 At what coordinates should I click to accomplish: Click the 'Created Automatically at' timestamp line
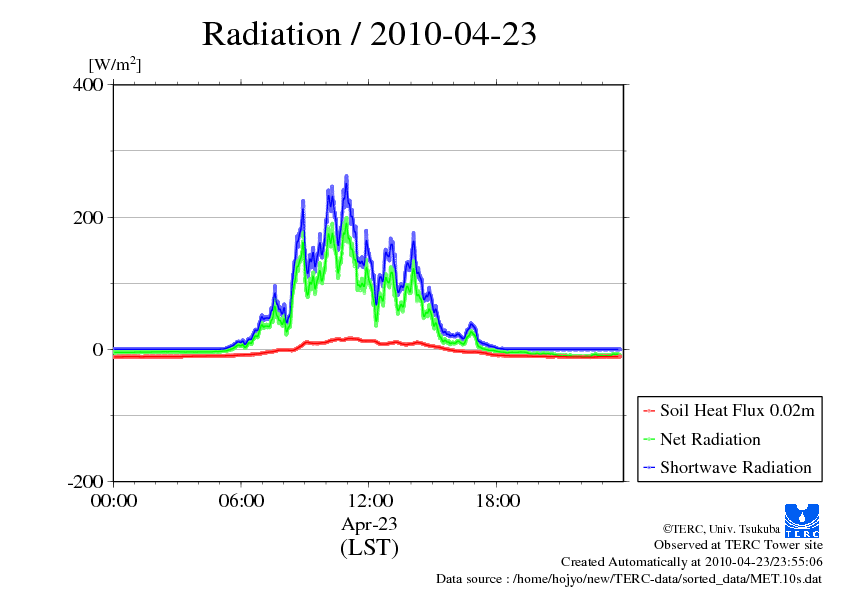click(x=692, y=562)
